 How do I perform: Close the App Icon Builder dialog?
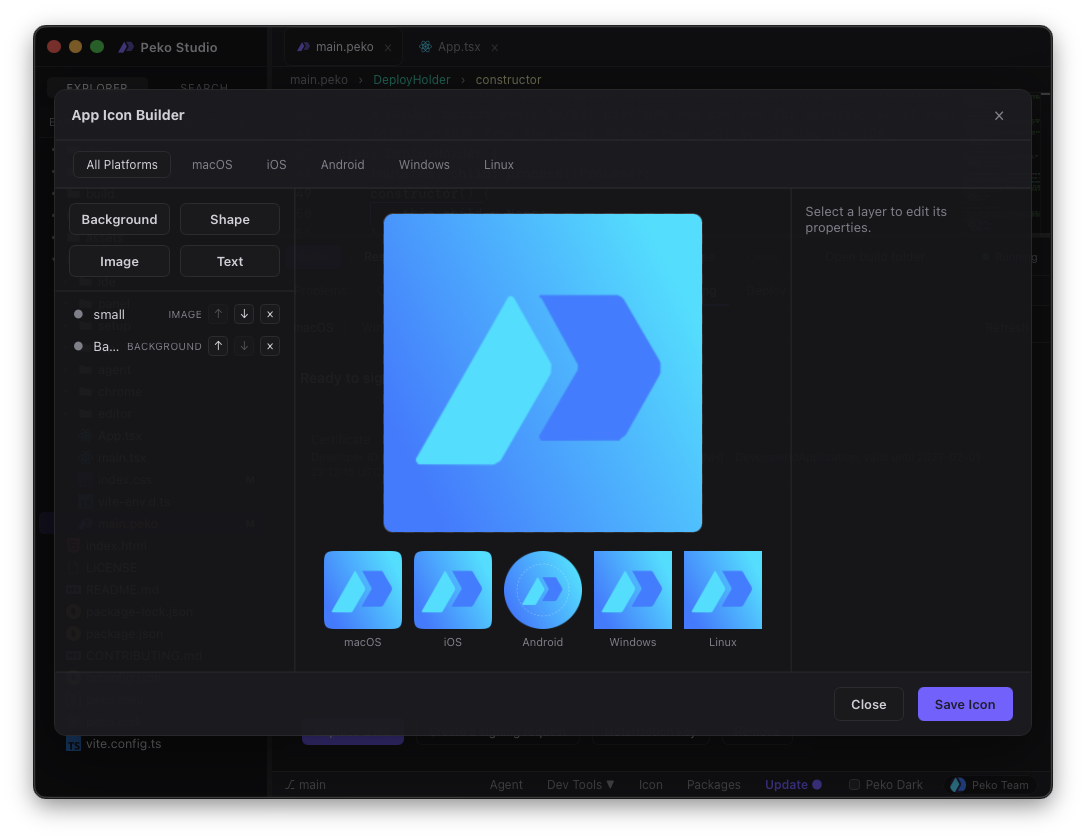point(999,116)
